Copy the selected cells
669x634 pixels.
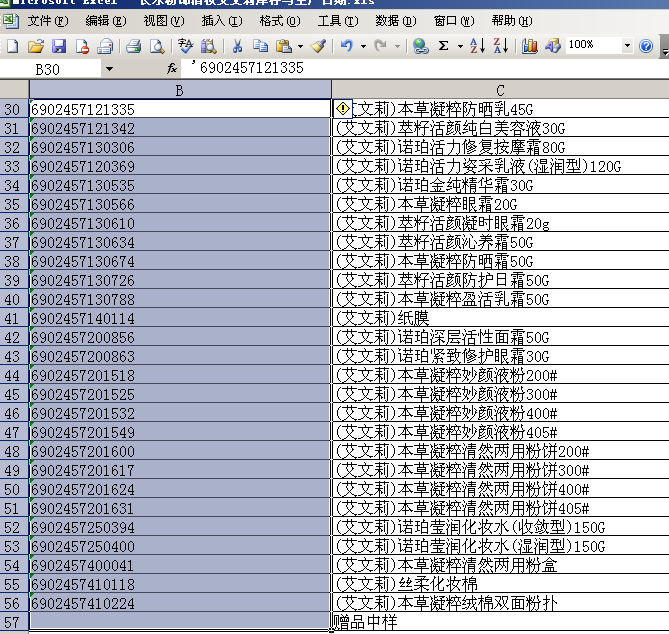pos(260,46)
